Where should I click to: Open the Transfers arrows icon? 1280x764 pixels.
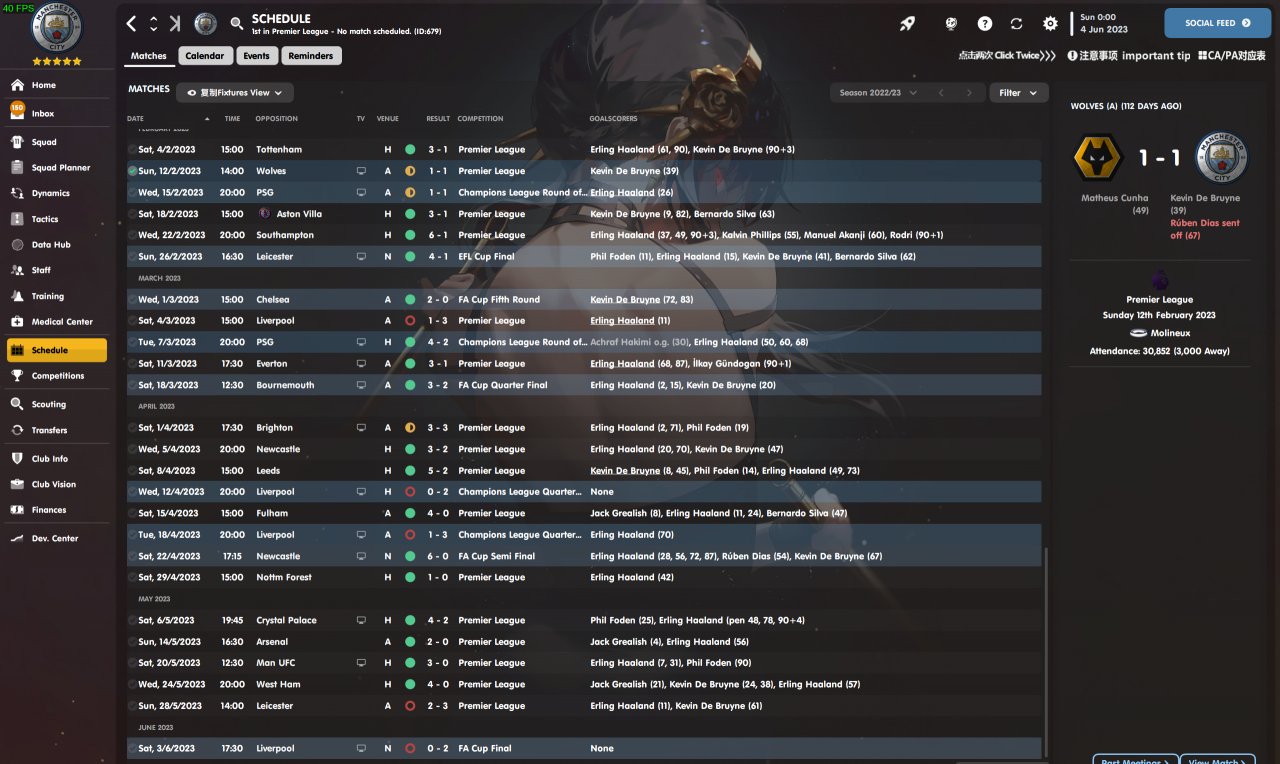pyautogui.click(x=17, y=430)
